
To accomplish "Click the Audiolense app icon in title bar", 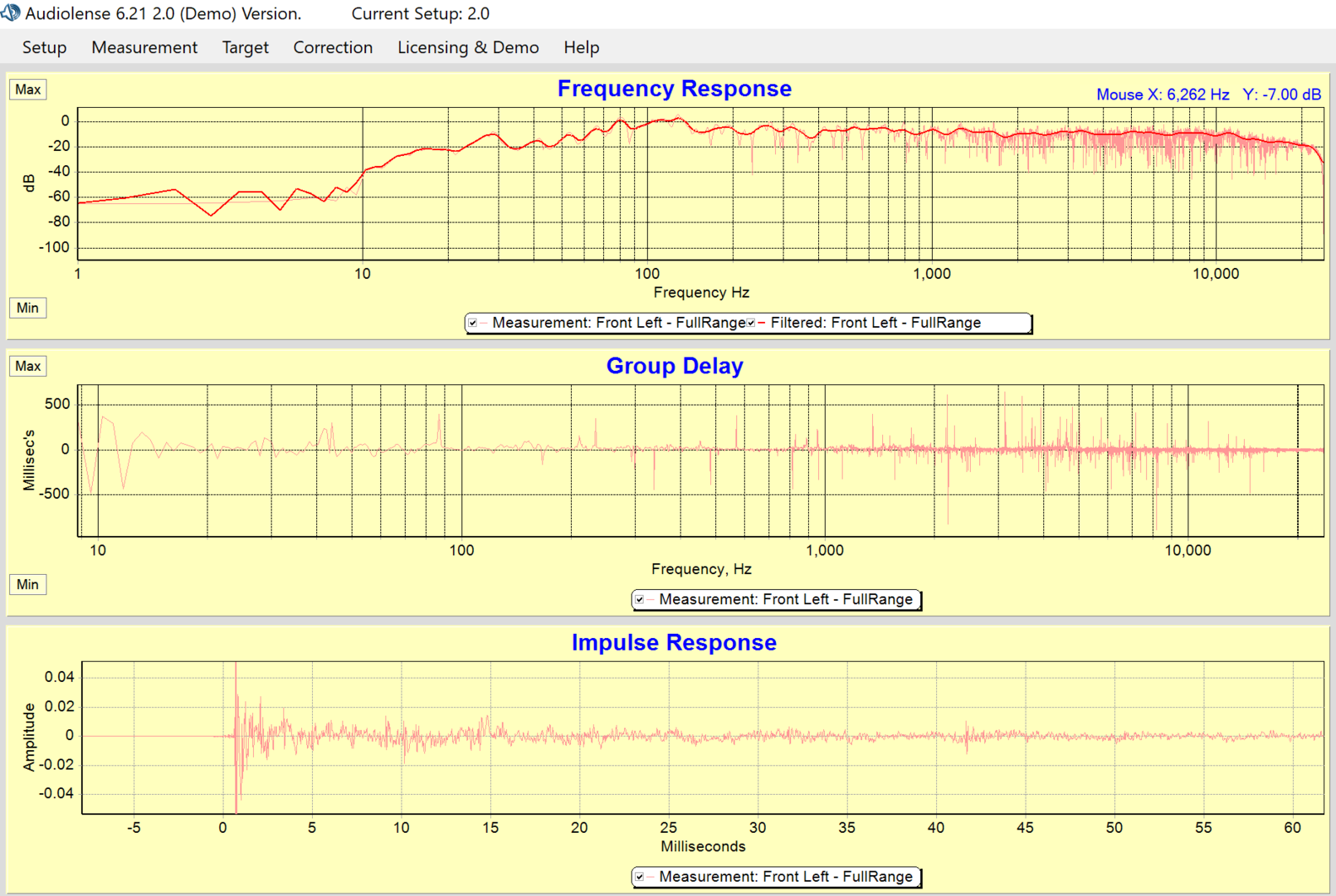I will click(x=11, y=13).
